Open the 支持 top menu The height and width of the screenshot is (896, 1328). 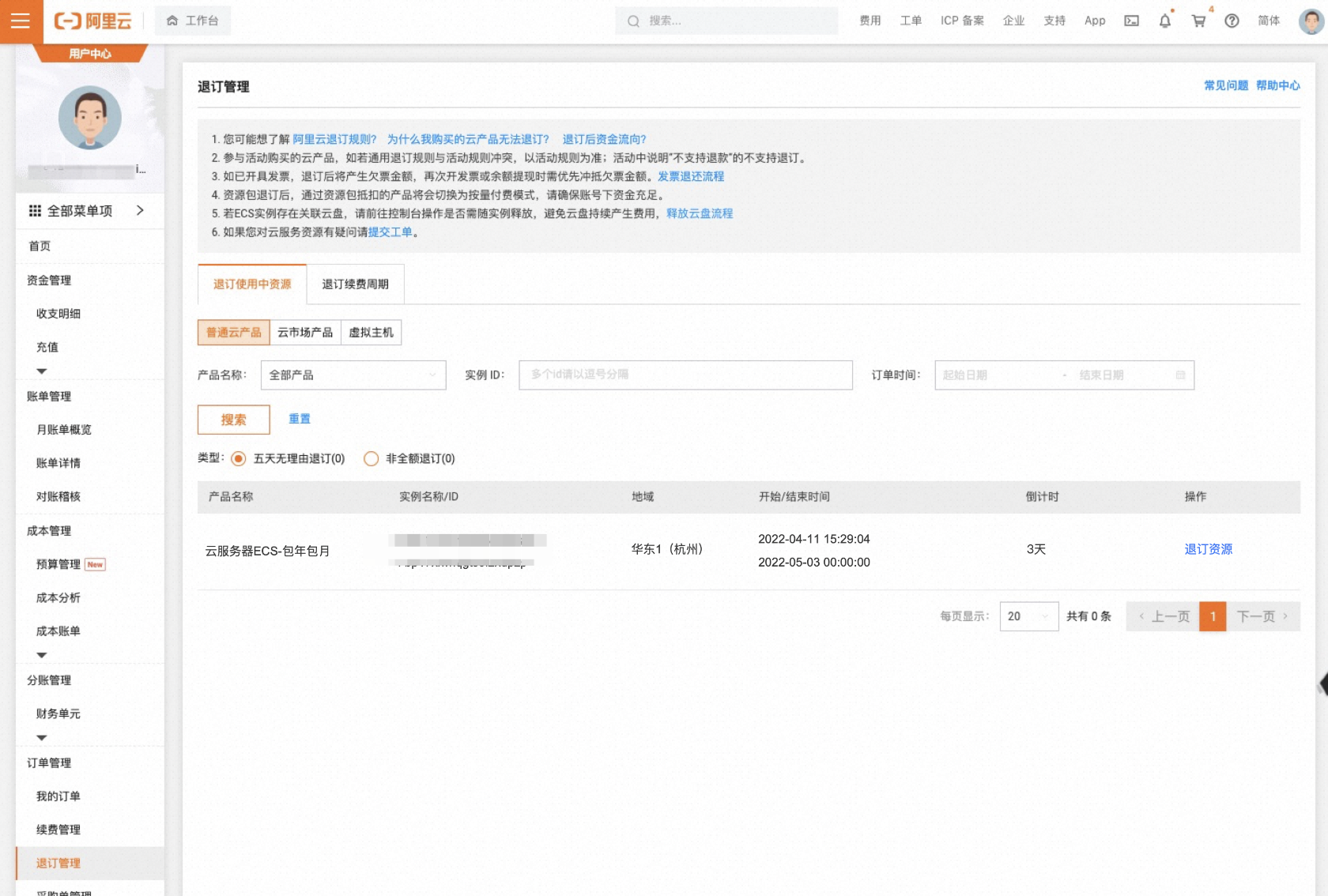pos(1054,21)
